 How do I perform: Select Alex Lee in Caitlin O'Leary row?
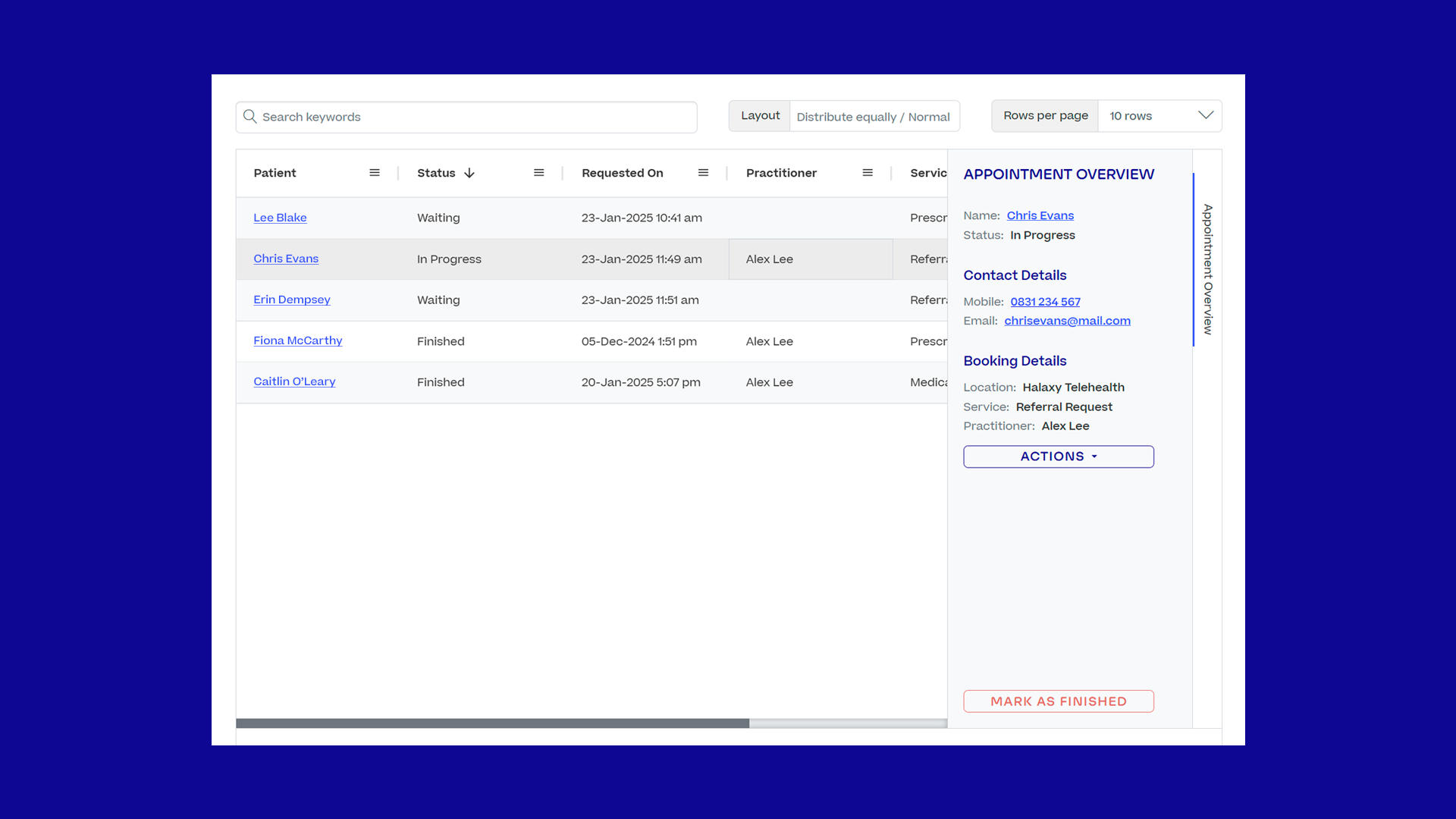(x=770, y=382)
